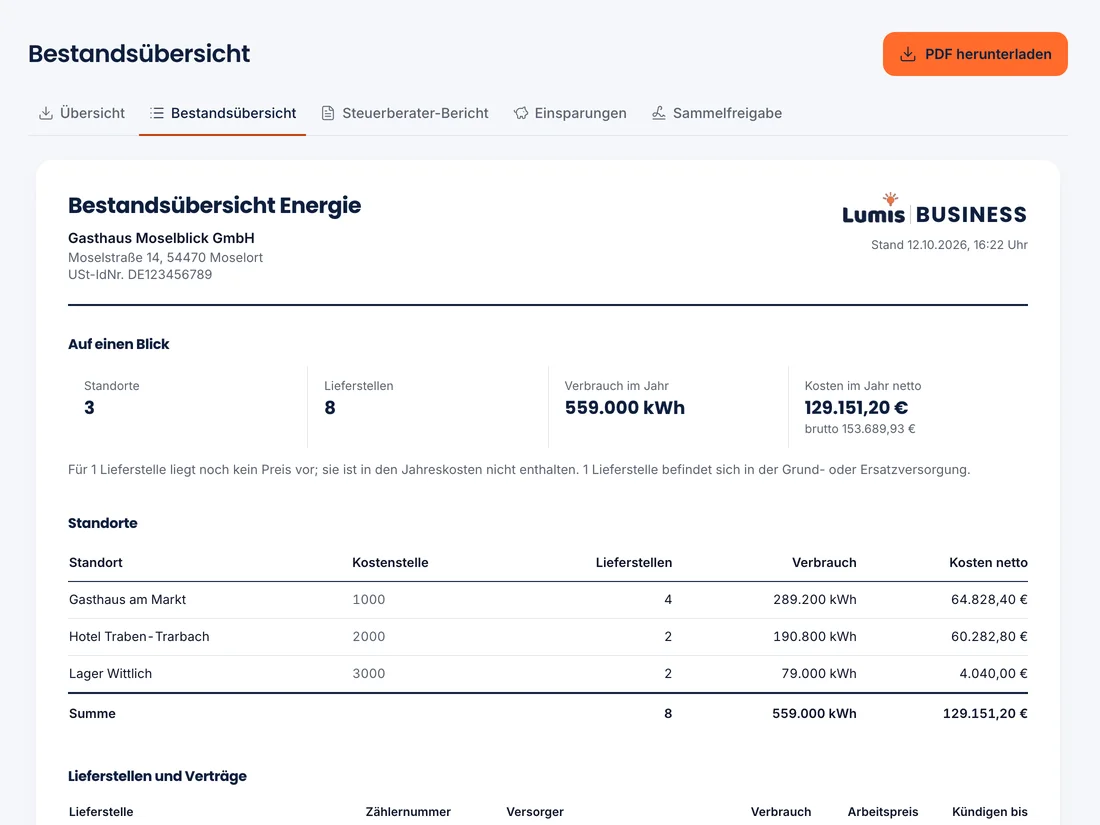Click the 129.151,20 € yearly net cost figure
Screen dimensions: 1100x825
(x=856, y=408)
